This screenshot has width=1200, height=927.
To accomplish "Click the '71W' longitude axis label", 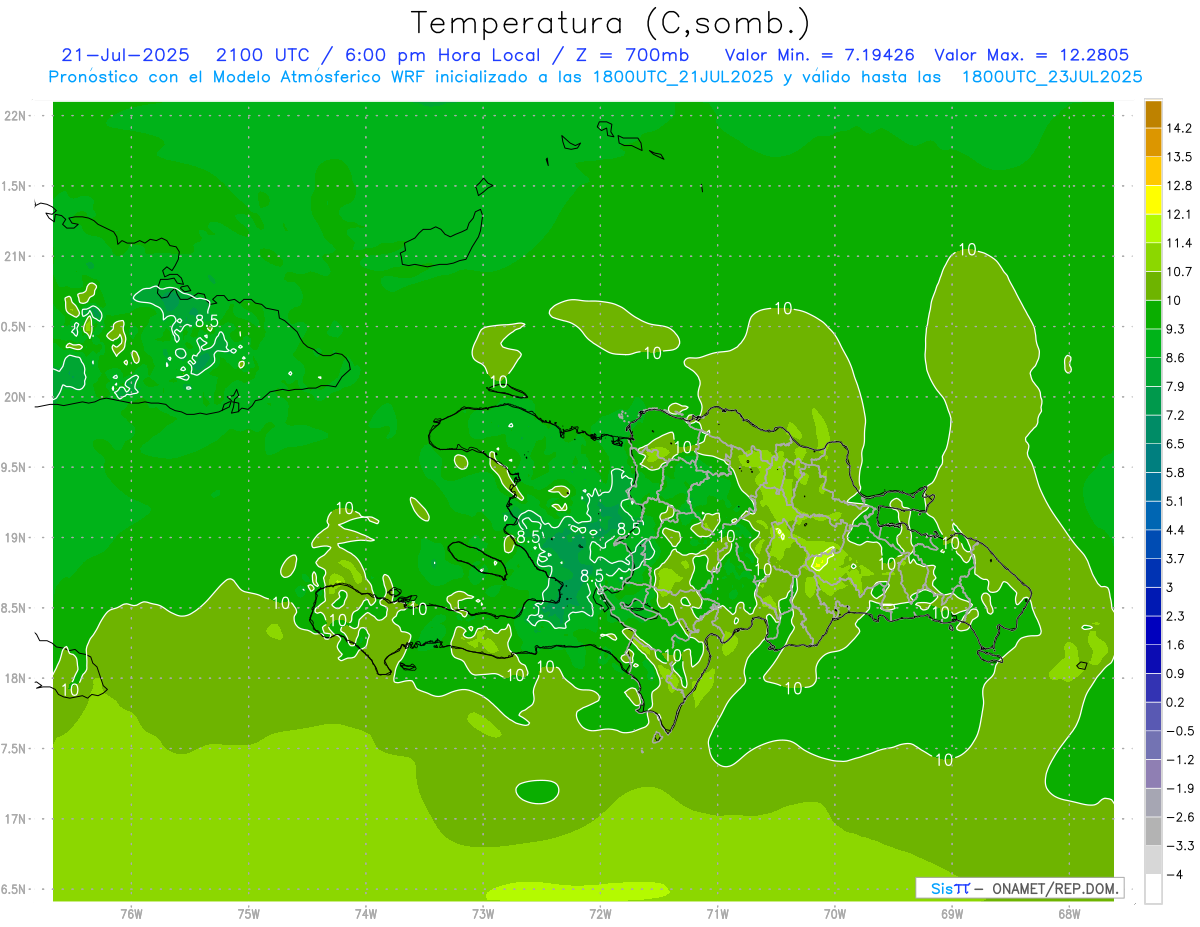I will click(717, 913).
